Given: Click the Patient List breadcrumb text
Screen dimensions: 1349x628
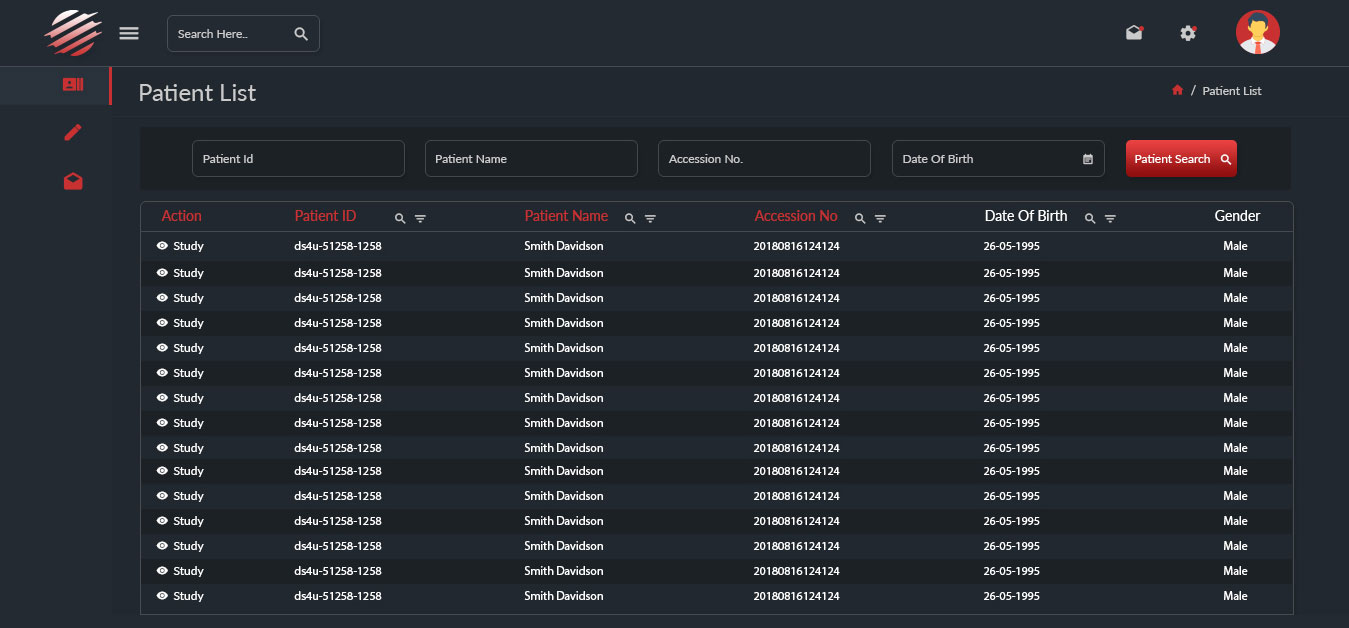Looking at the screenshot, I should coord(1232,91).
